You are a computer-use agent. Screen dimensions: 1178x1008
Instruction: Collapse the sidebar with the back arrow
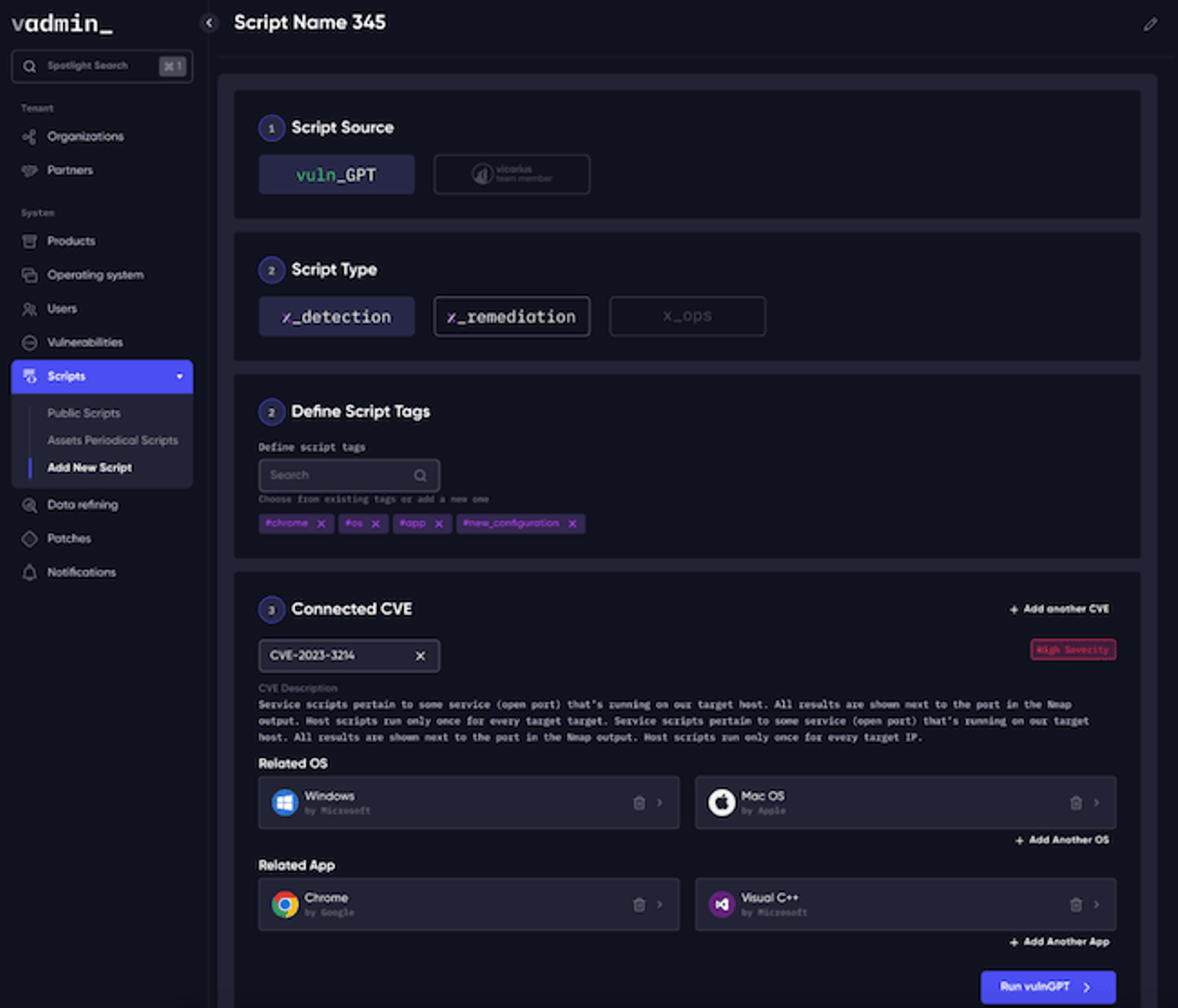coord(210,23)
